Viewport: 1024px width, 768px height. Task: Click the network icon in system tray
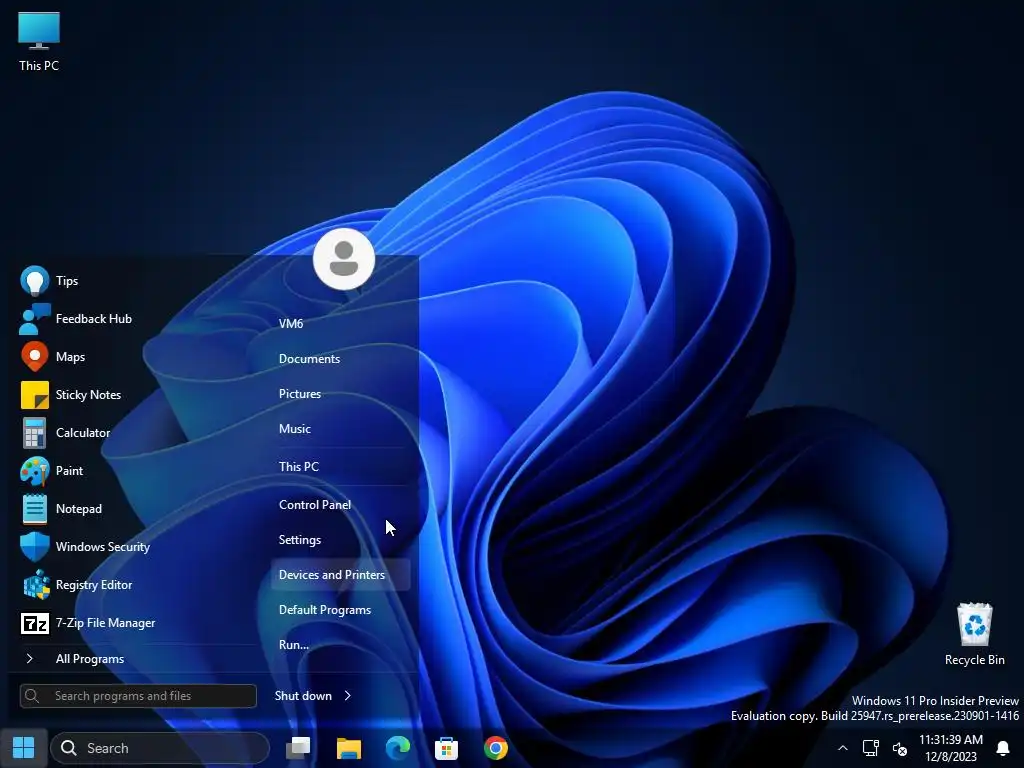coord(871,748)
